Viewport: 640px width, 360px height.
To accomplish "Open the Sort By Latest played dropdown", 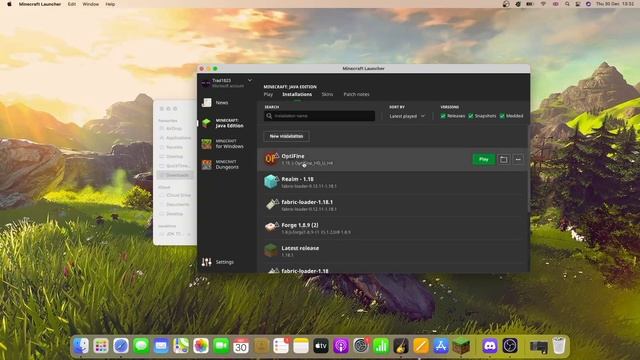I will click(407, 116).
